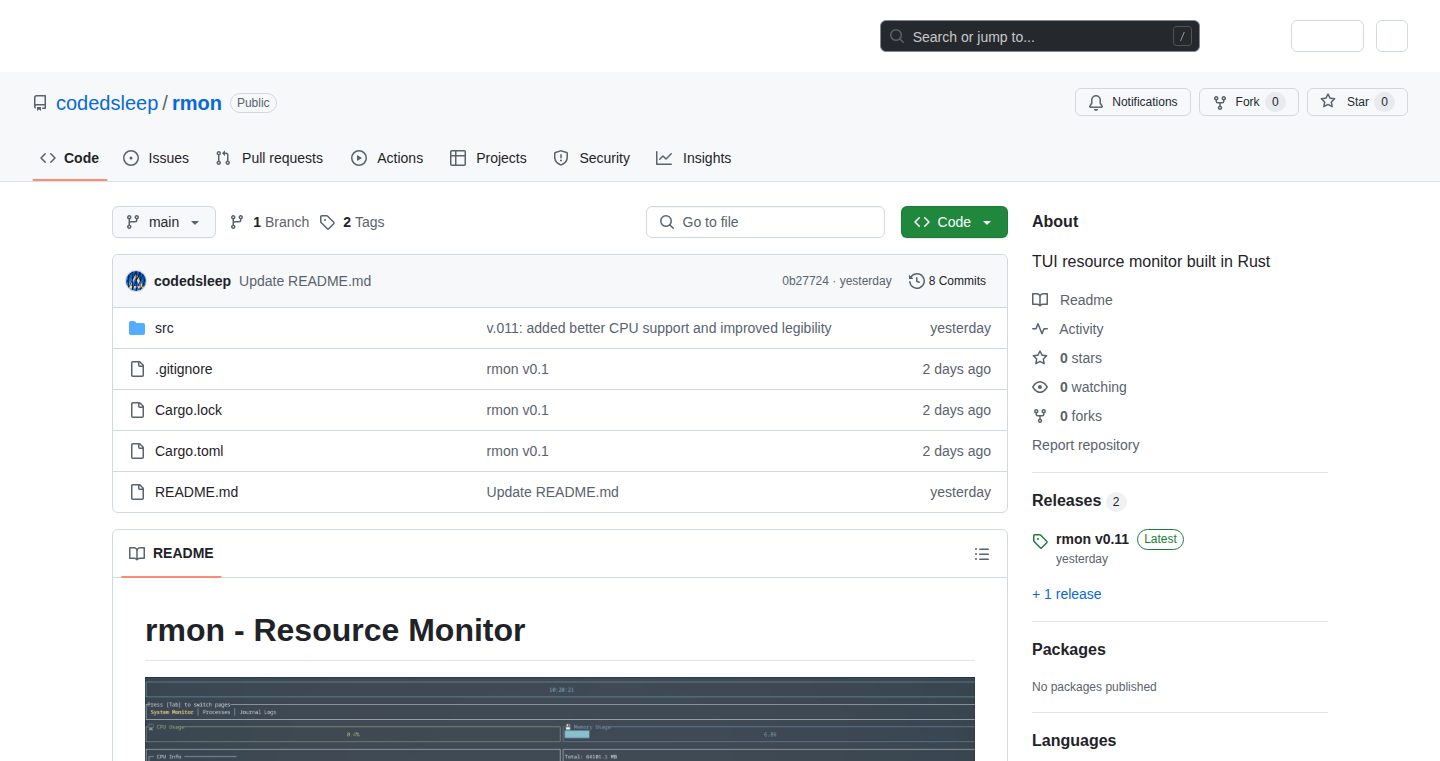Screen dimensions: 1440x761
Task: Open the codedsleep owner link
Action: point(107,103)
